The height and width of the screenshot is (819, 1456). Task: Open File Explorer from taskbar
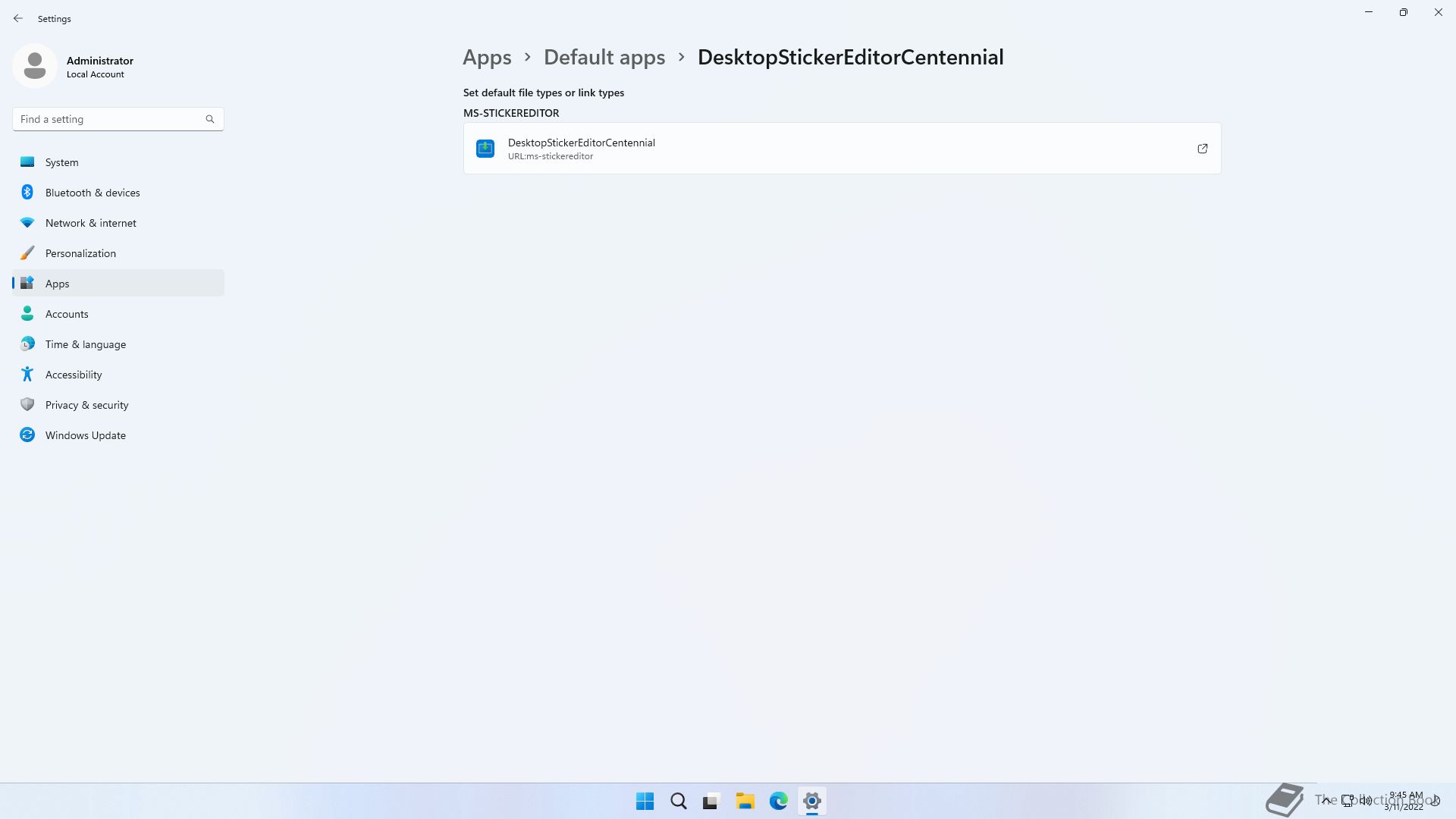pos(745,801)
